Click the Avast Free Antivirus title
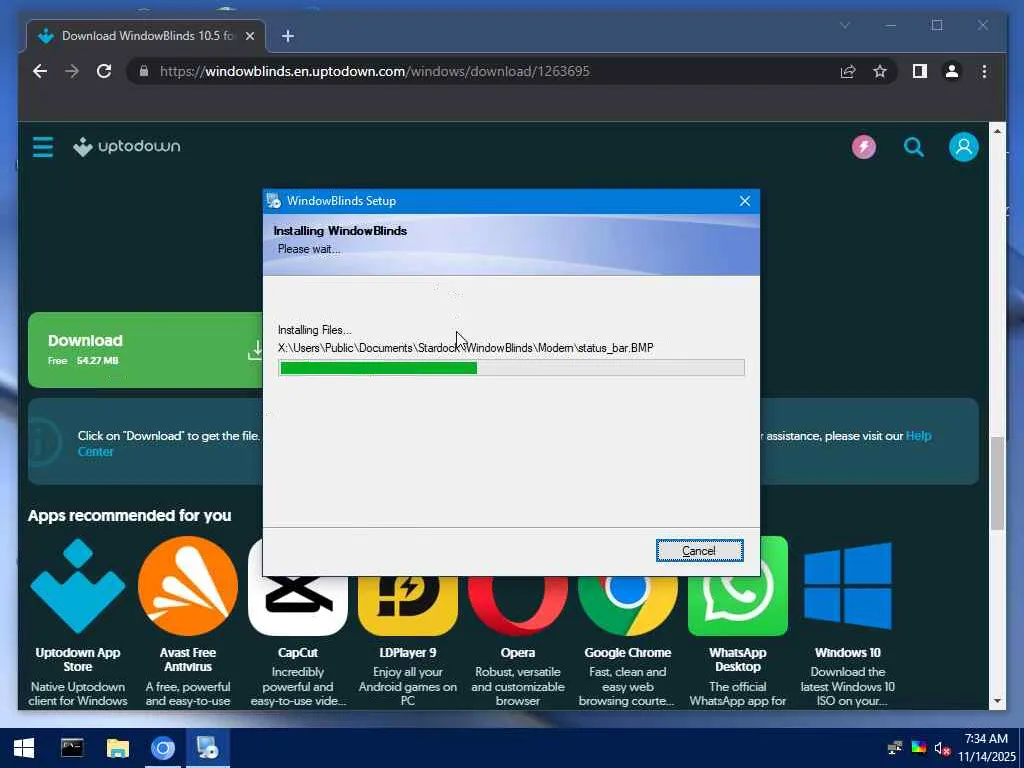 pyautogui.click(x=188, y=660)
